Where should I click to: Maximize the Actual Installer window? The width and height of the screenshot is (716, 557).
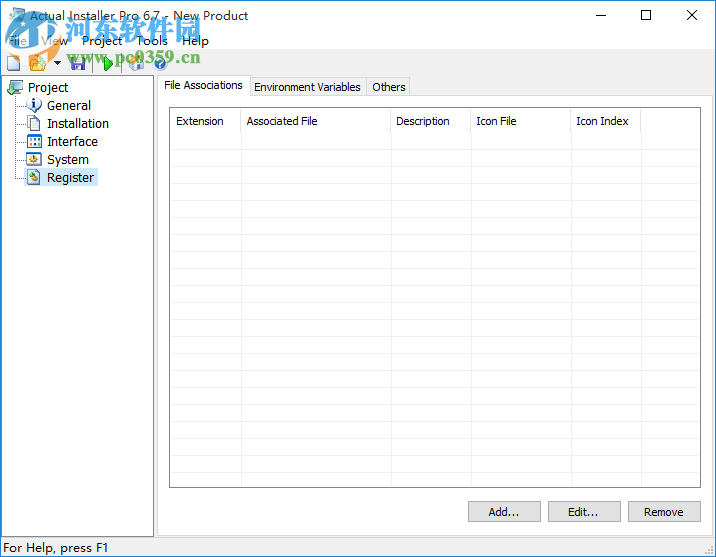click(x=646, y=16)
